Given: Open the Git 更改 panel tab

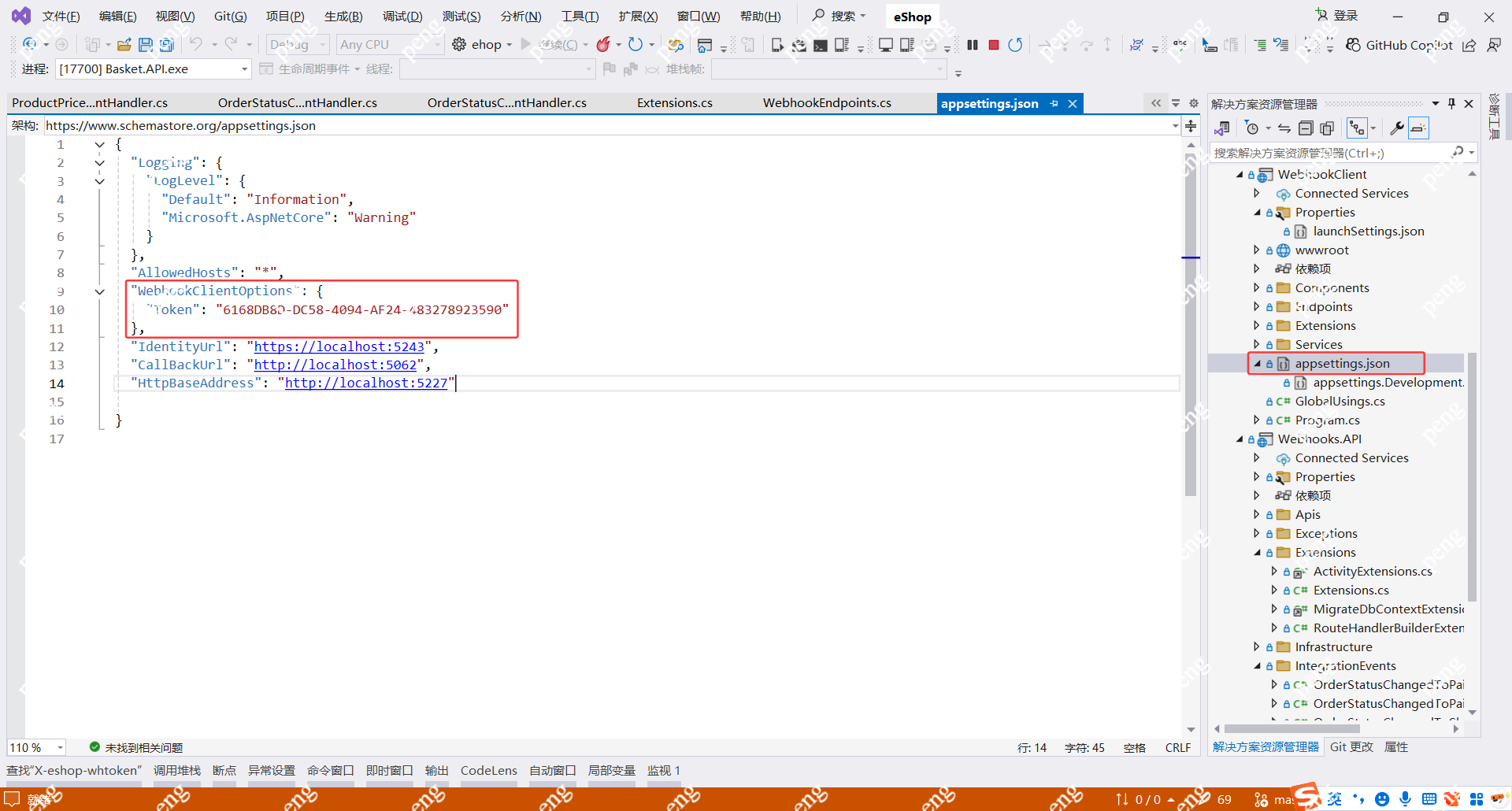Looking at the screenshot, I should click(x=1351, y=747).
